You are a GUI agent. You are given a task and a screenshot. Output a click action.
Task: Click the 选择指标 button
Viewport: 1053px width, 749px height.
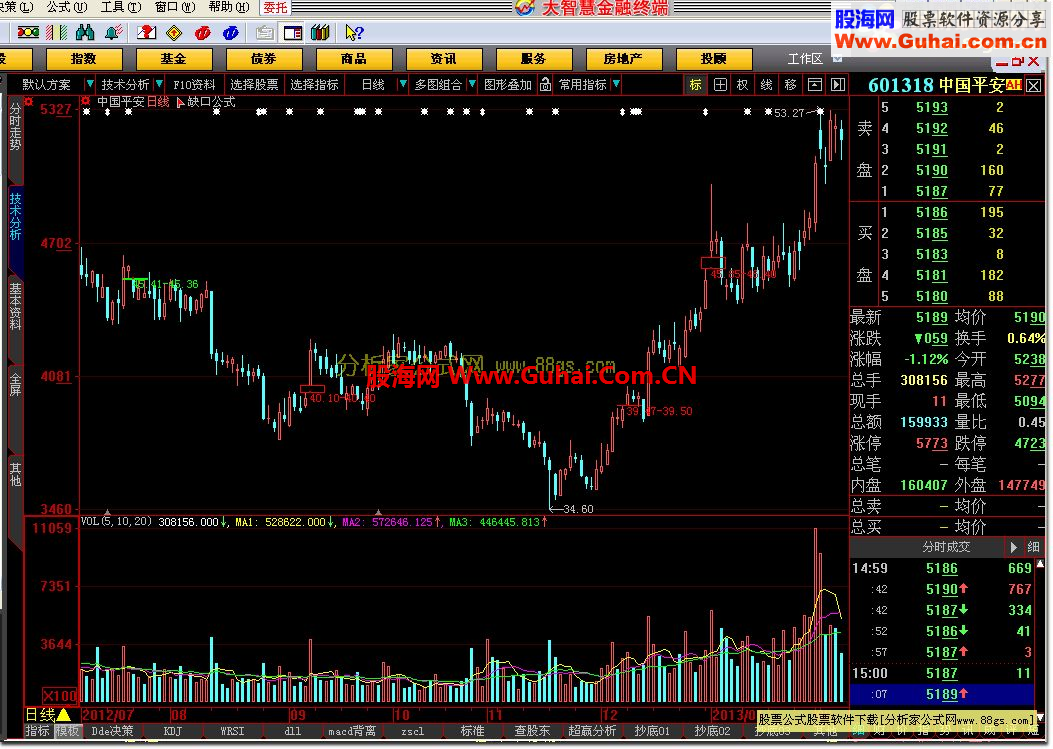(x=314, y=85)
